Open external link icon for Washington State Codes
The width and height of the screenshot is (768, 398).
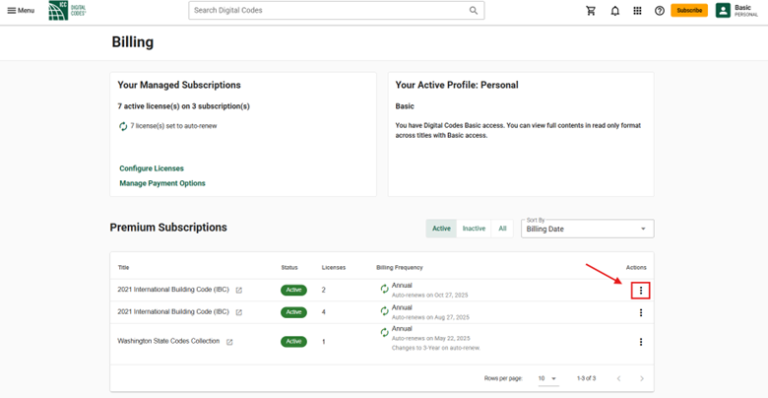tap(229, 342)
